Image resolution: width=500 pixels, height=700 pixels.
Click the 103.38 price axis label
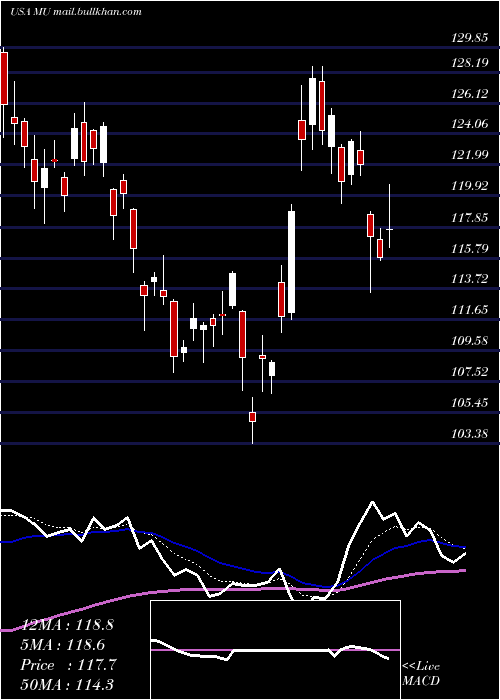coord(470,434)
